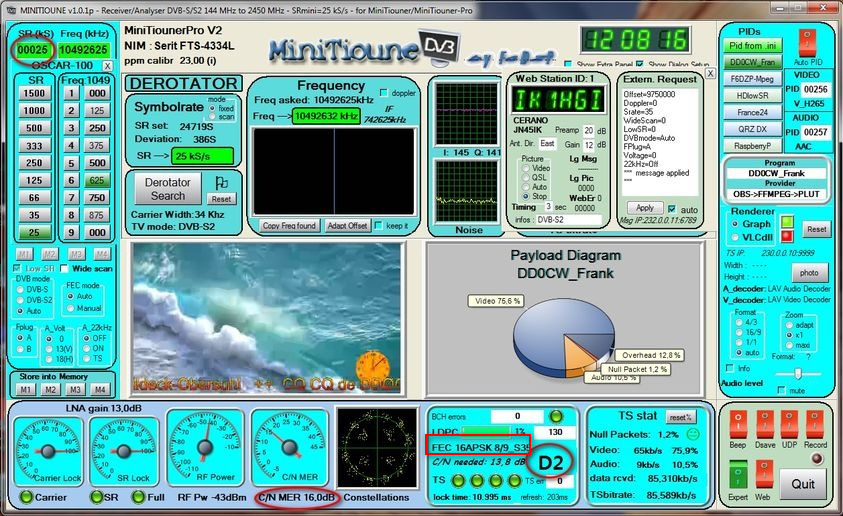Click the reset% button in TS stat
843x516 pixels.
point(680,417)
